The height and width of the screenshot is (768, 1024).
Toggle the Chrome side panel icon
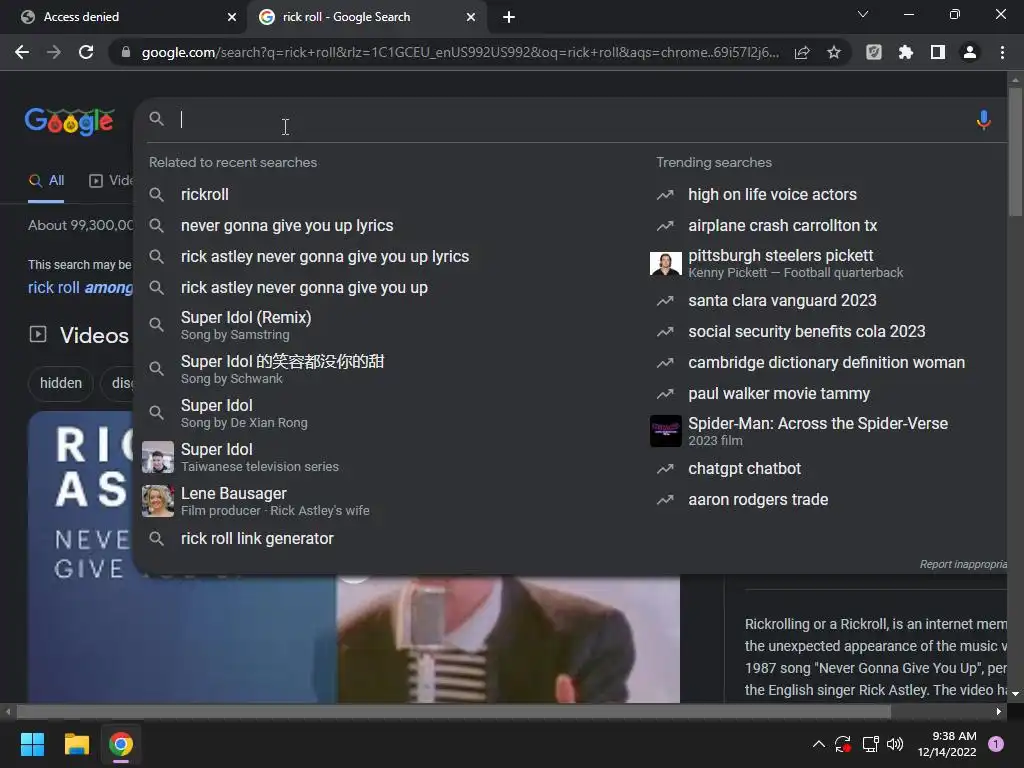coord(937,52)
